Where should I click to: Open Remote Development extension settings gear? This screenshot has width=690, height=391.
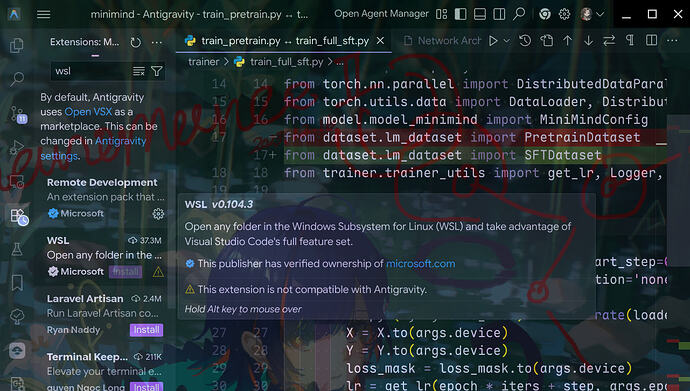158,214
